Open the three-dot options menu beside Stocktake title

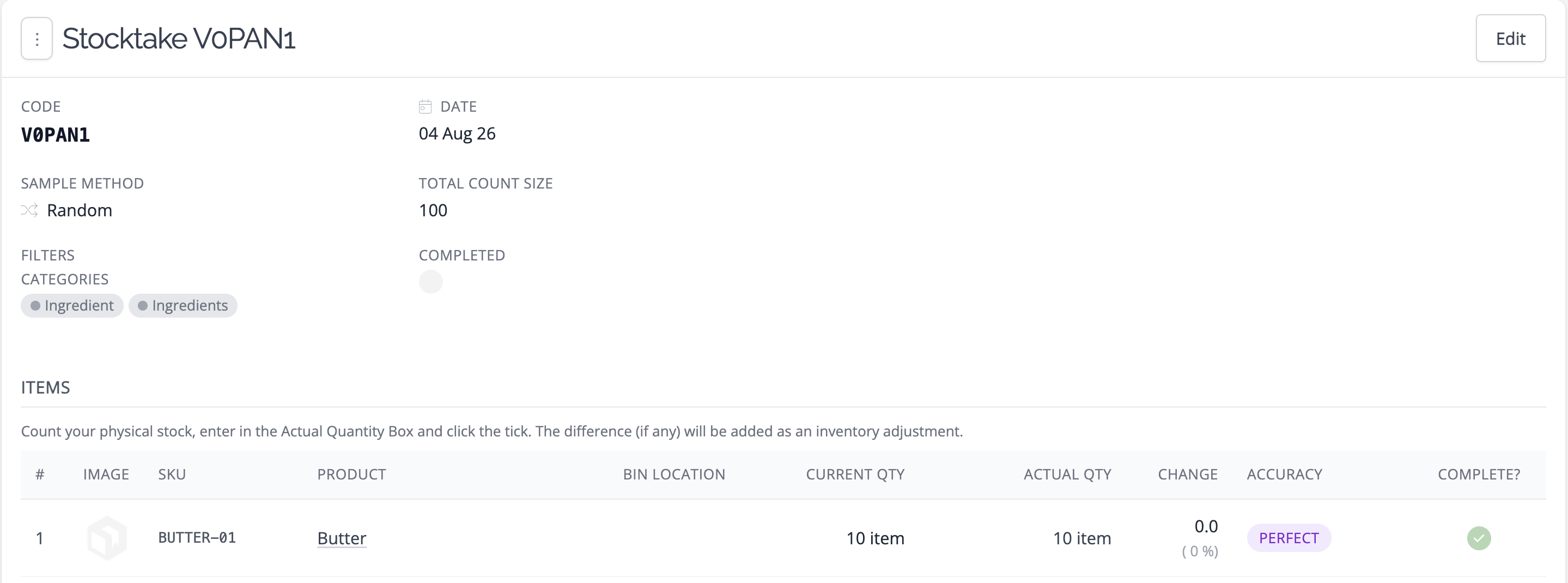point(37,38)
